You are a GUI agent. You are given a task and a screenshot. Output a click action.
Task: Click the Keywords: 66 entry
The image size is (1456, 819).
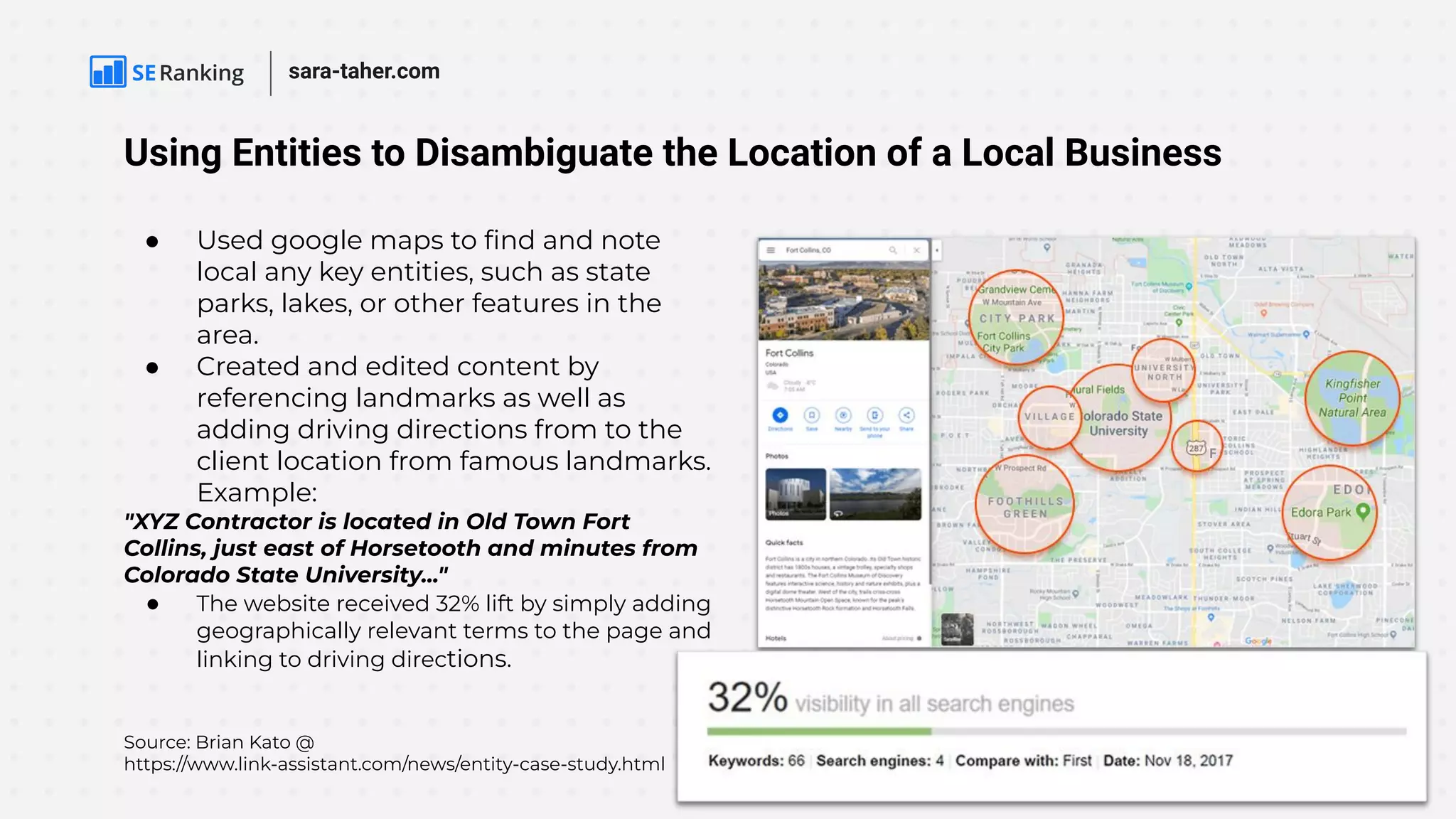[x=756, y=761]
